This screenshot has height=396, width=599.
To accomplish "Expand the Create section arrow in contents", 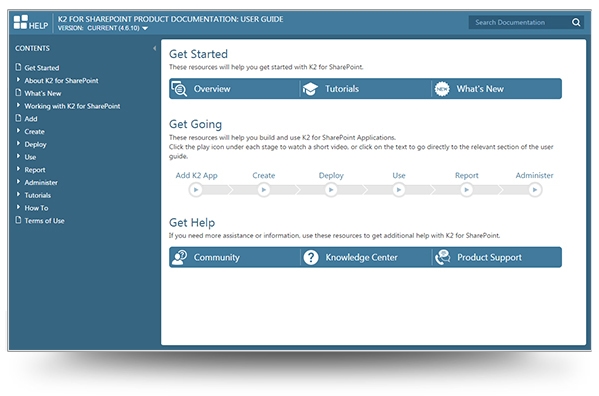I will [x=18, y=131].
